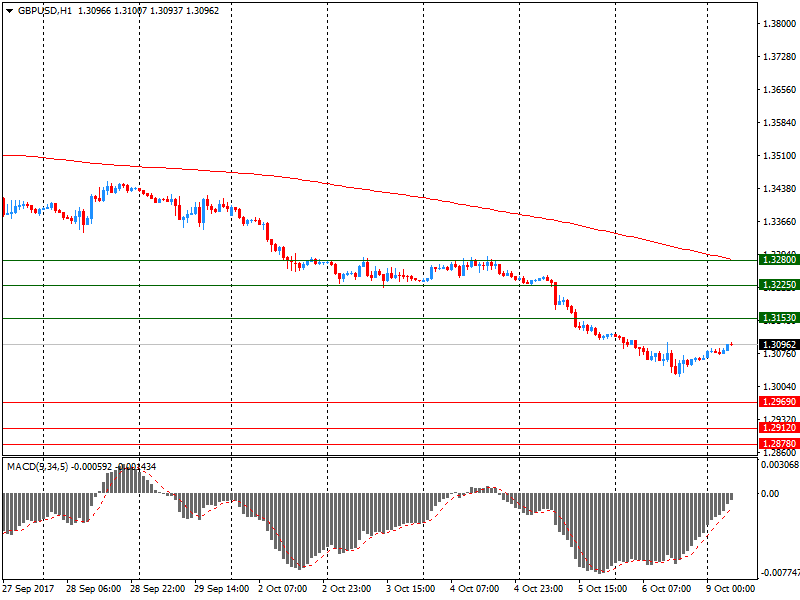Select the 1.38000 price axis value
800x600 pixels.
(x=779, y=23)
